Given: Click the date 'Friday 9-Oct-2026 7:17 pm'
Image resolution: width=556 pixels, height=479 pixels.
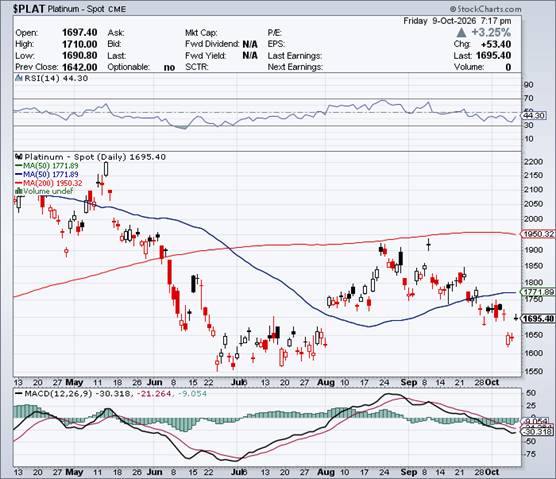Looking at the screenshot, I should (x=457, y=21).
